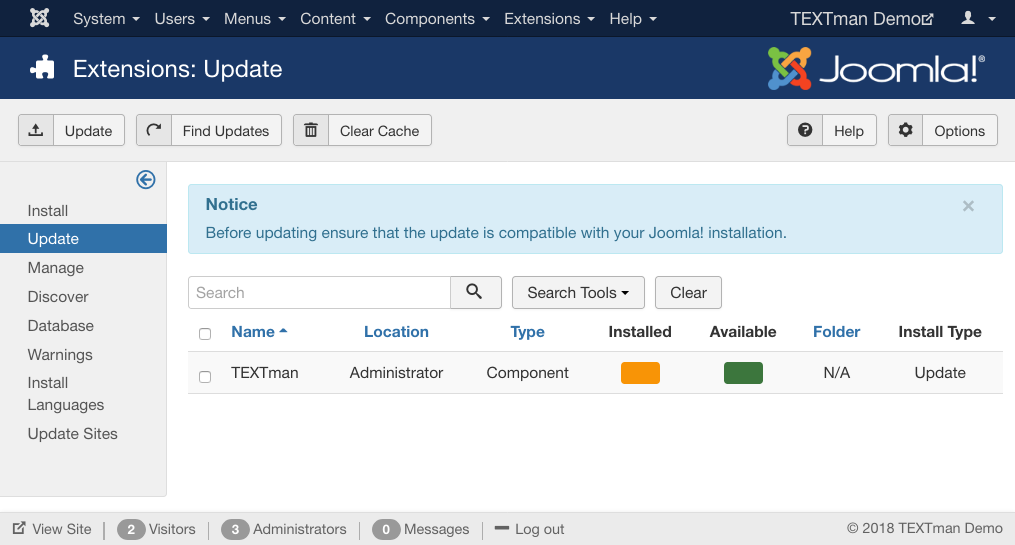The image size is (1015, 545).
Task: Focus the Search input field
Action: [319, 293]
